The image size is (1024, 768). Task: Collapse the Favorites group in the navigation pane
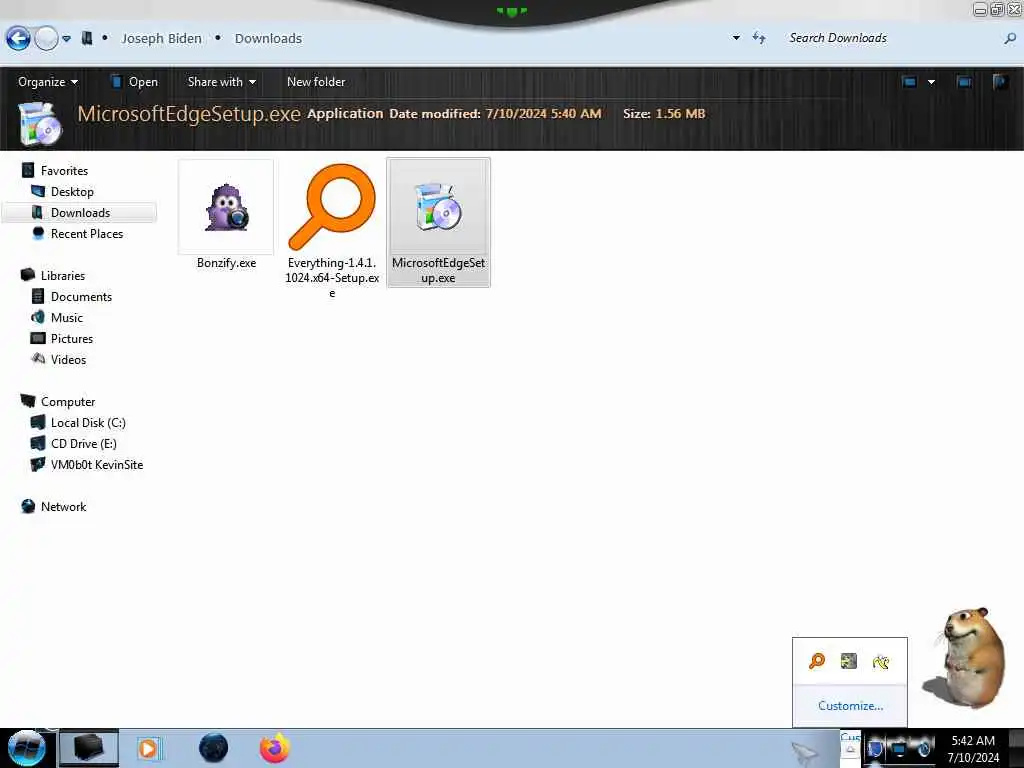tap(64, 170)
